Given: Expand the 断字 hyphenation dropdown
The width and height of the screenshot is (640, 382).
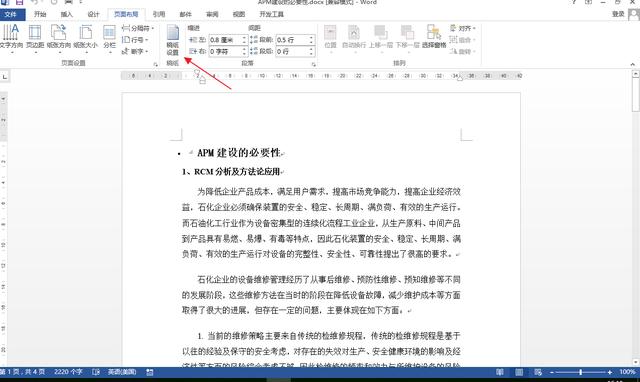Looking at the screenshot, I should coord(135,51).
